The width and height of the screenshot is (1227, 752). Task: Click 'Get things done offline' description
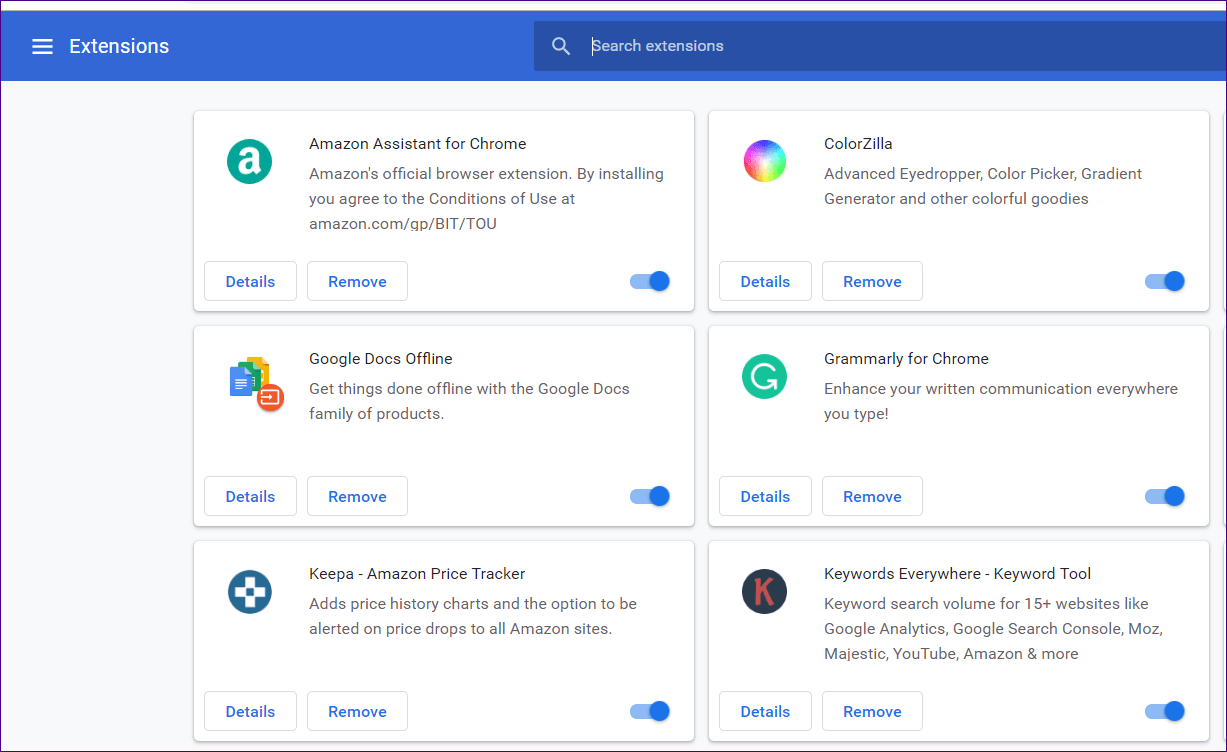[469, 401]
